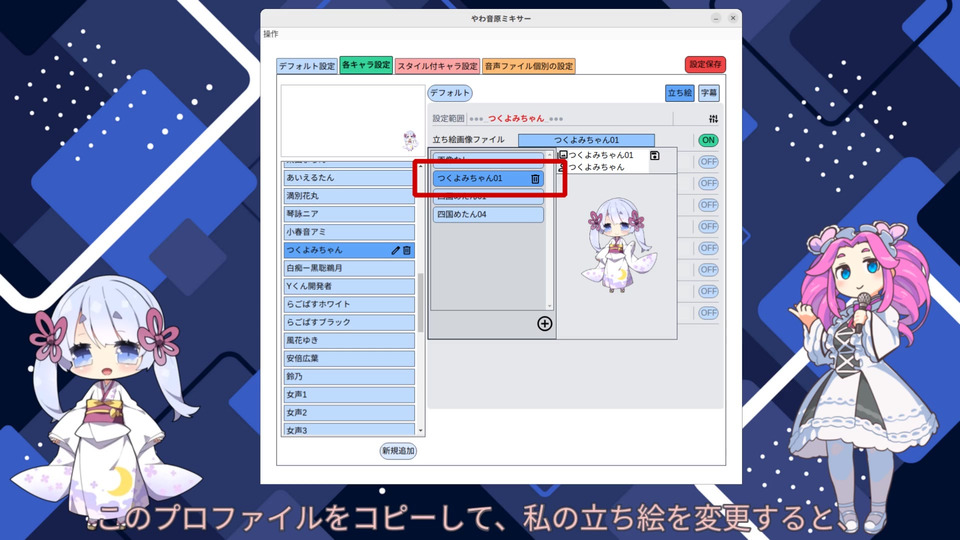The width and height of the screenshot is (960, 540).
Task: Select the 四国めたん04 profile entry
Action: coord(488,215)
